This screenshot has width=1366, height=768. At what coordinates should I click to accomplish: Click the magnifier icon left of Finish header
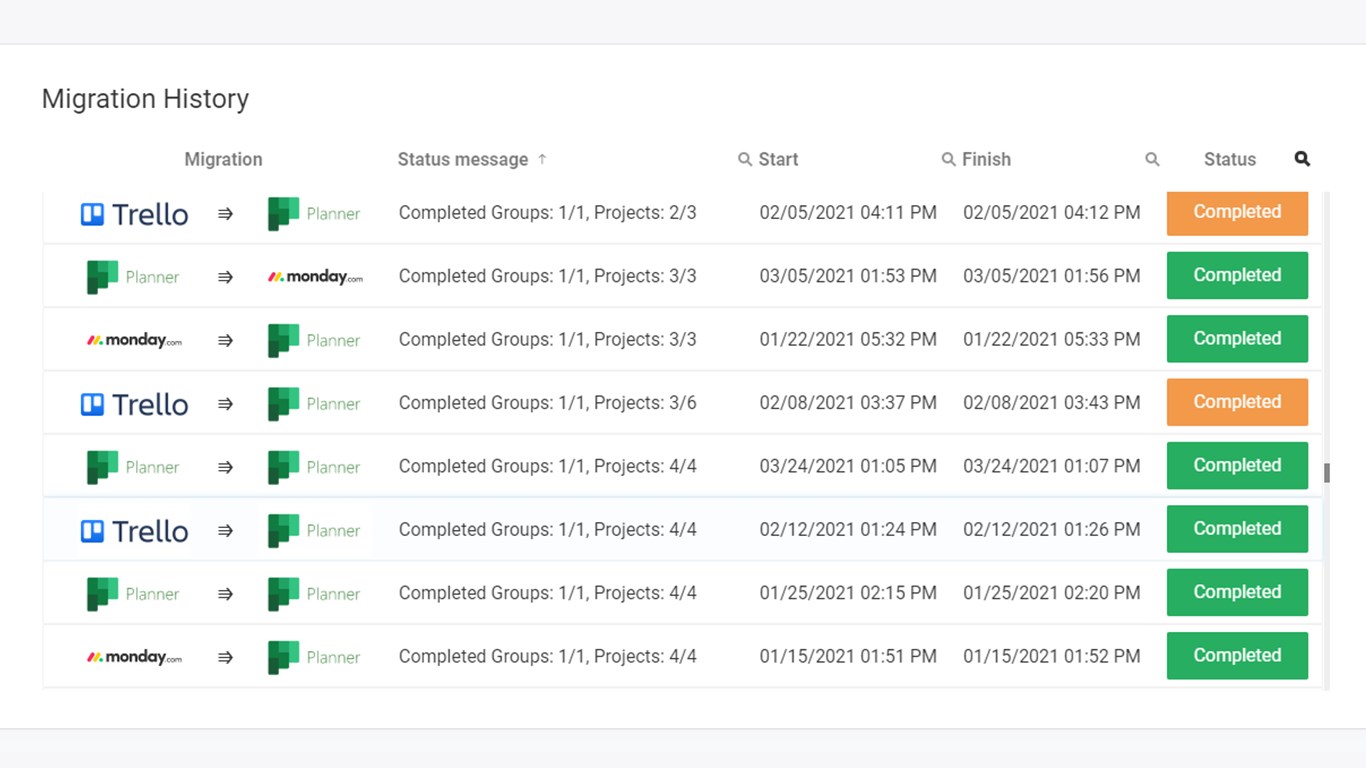click(948, 160)
